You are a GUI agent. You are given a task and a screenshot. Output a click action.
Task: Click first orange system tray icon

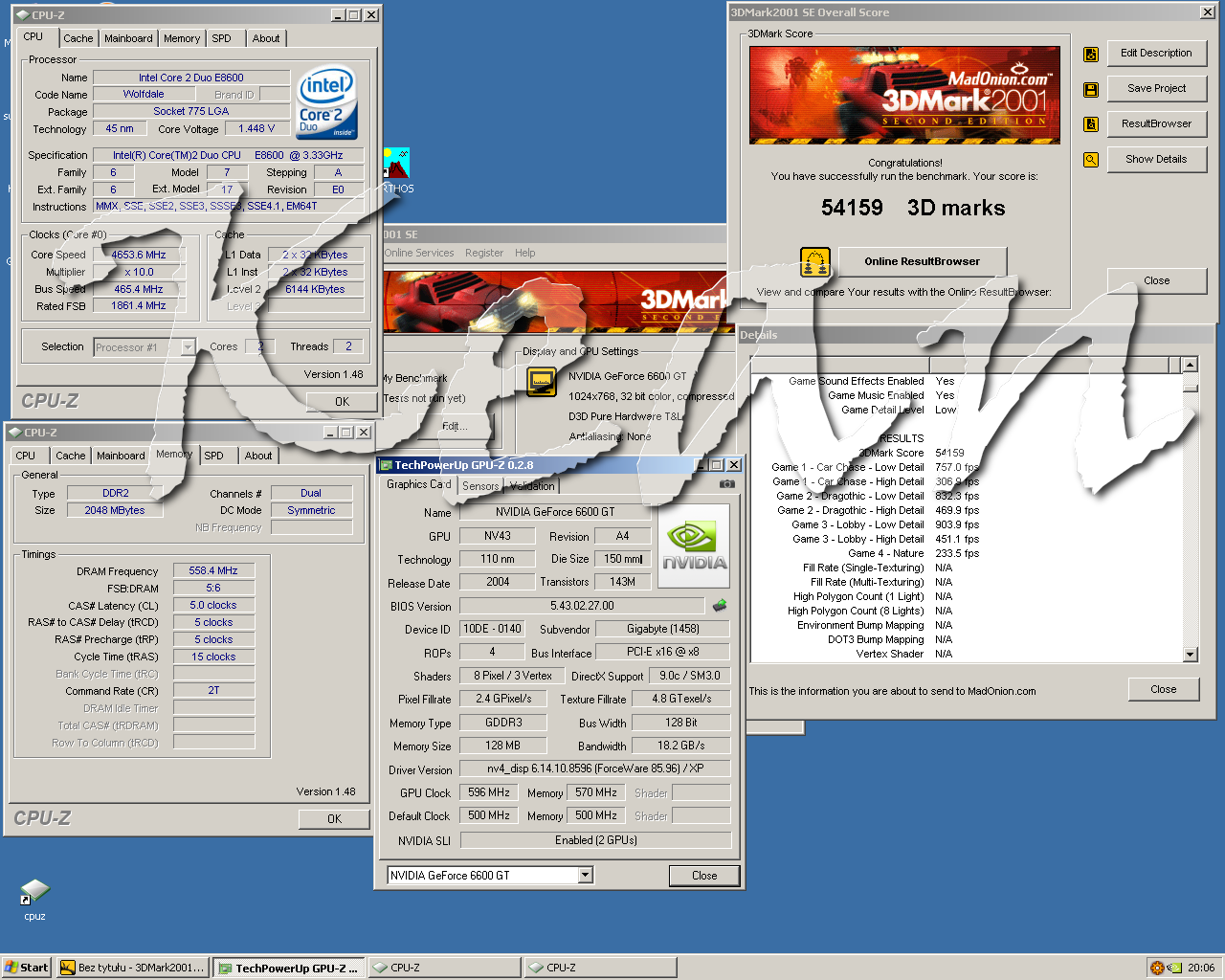[1157, 968]
